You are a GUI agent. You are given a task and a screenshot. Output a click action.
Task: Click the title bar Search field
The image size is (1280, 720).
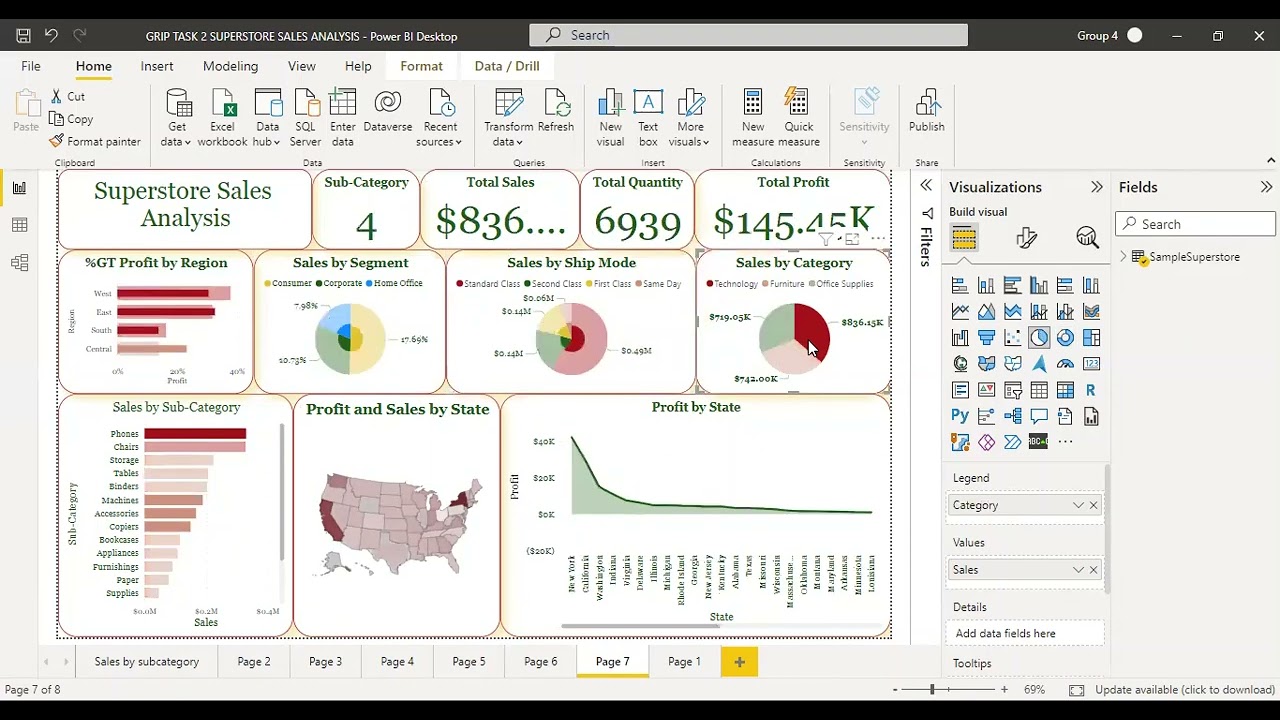tap(749, 35)
